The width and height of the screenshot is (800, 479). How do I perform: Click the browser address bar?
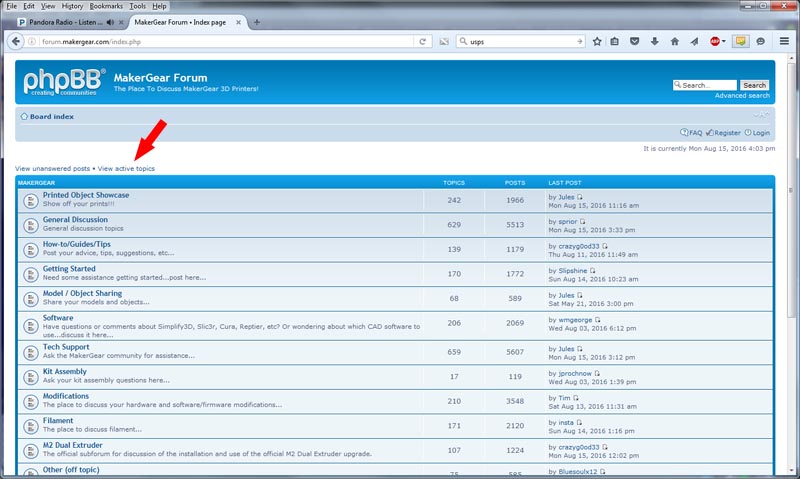[220, 41]
